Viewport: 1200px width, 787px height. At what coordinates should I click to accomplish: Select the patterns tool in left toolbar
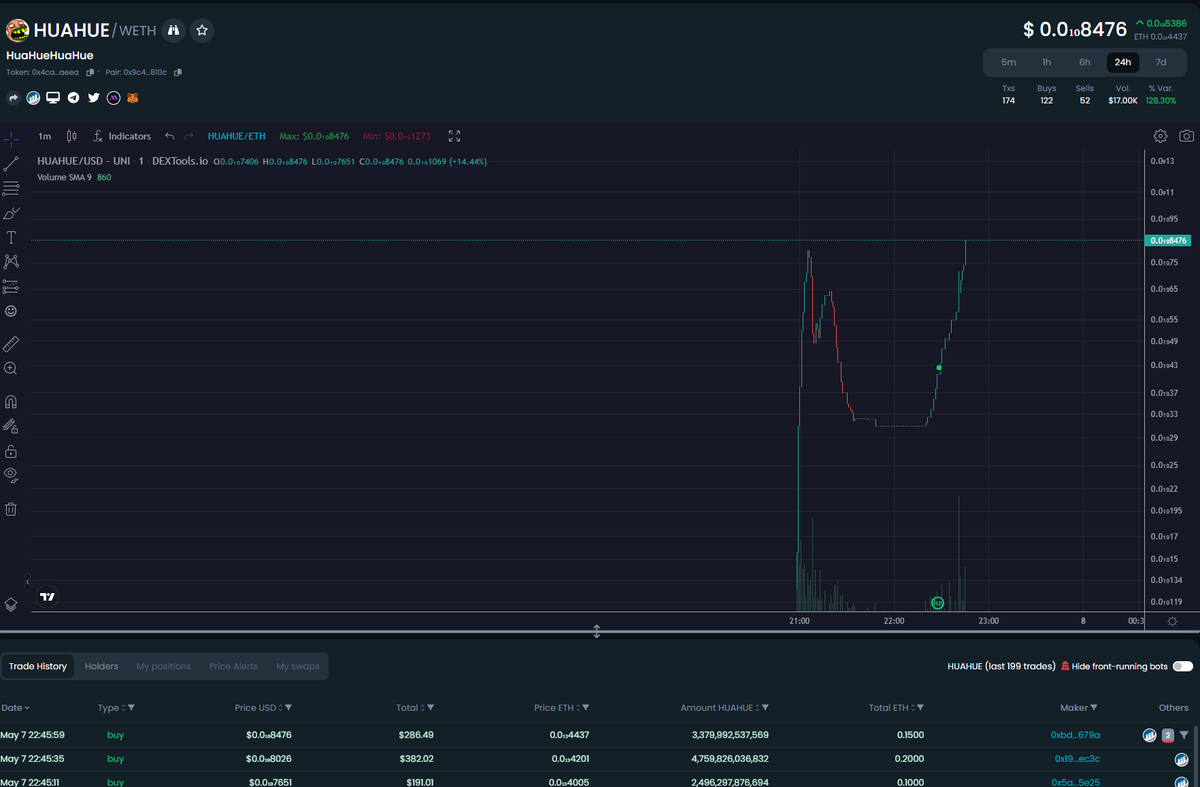point(11,261)
